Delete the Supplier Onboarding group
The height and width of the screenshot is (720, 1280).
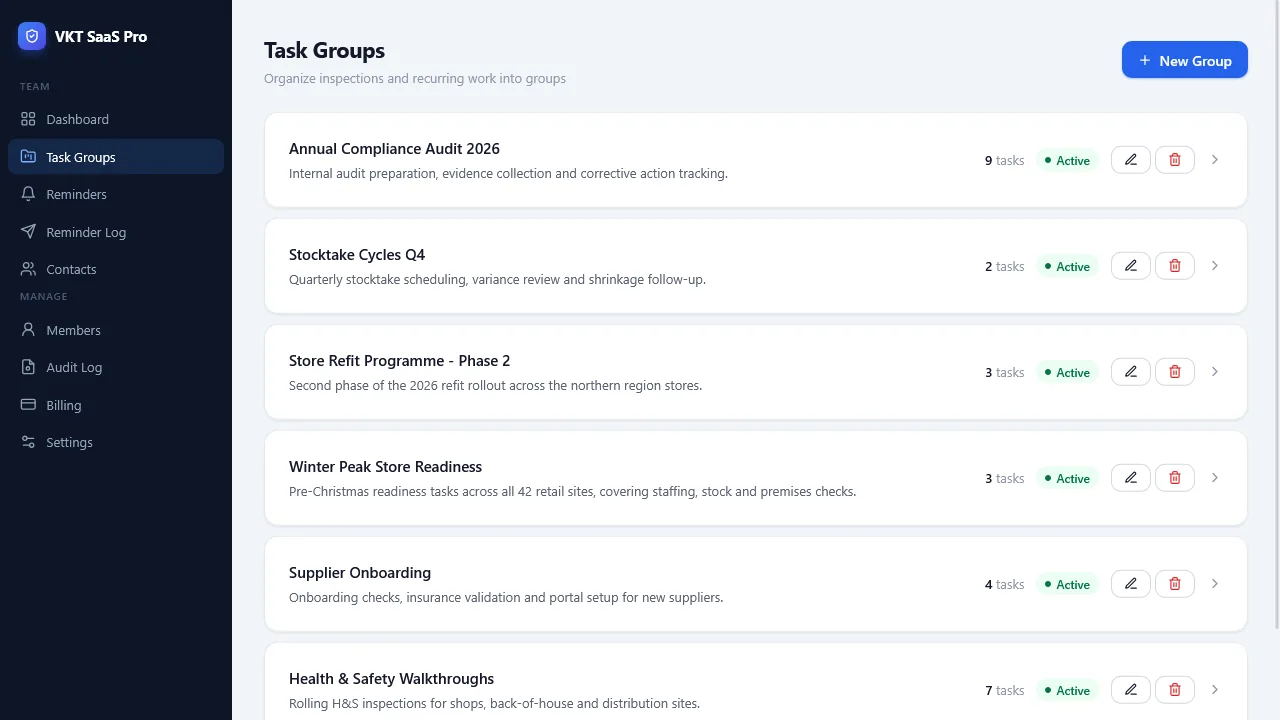(1175, 584)
